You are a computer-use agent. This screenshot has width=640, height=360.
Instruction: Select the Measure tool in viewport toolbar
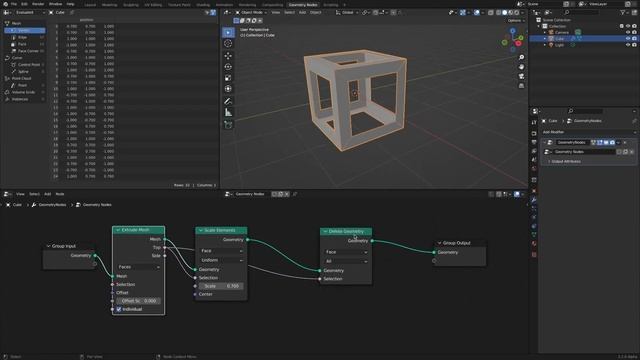228,112
